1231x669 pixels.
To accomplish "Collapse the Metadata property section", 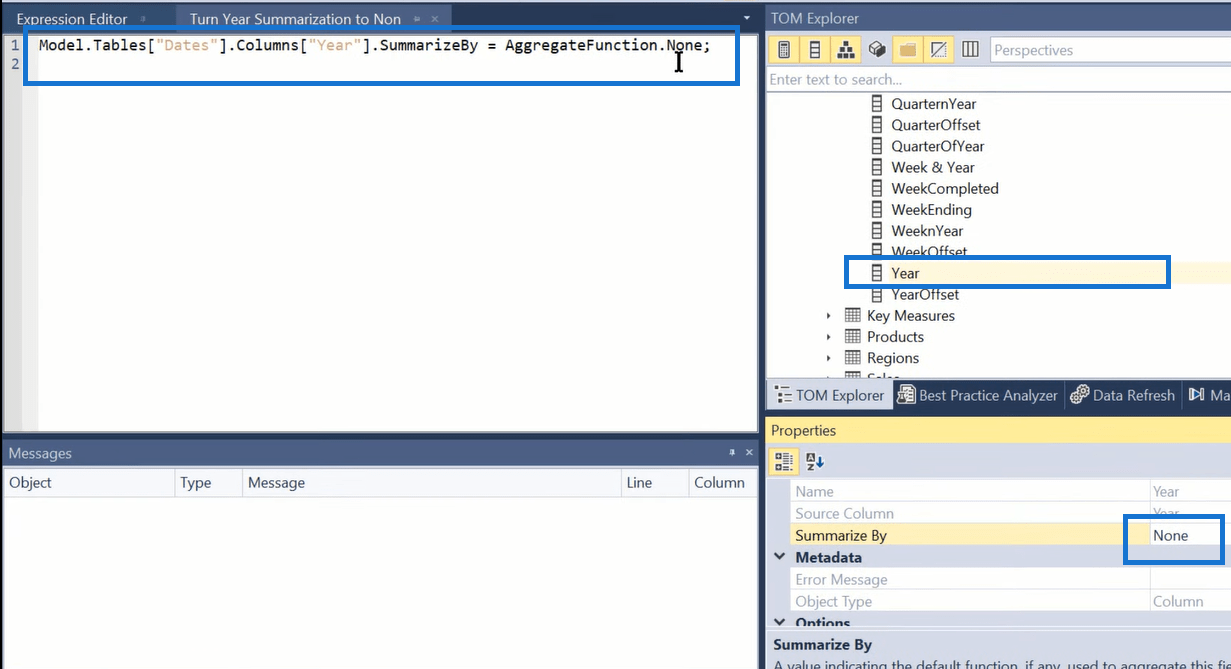I will (x=780, y=557).
